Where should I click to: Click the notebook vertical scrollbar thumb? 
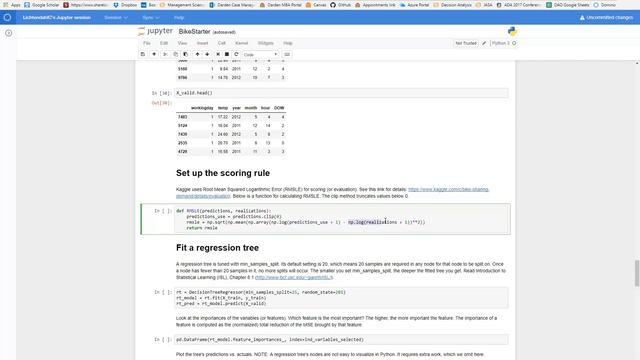click(x=637, y=273)
